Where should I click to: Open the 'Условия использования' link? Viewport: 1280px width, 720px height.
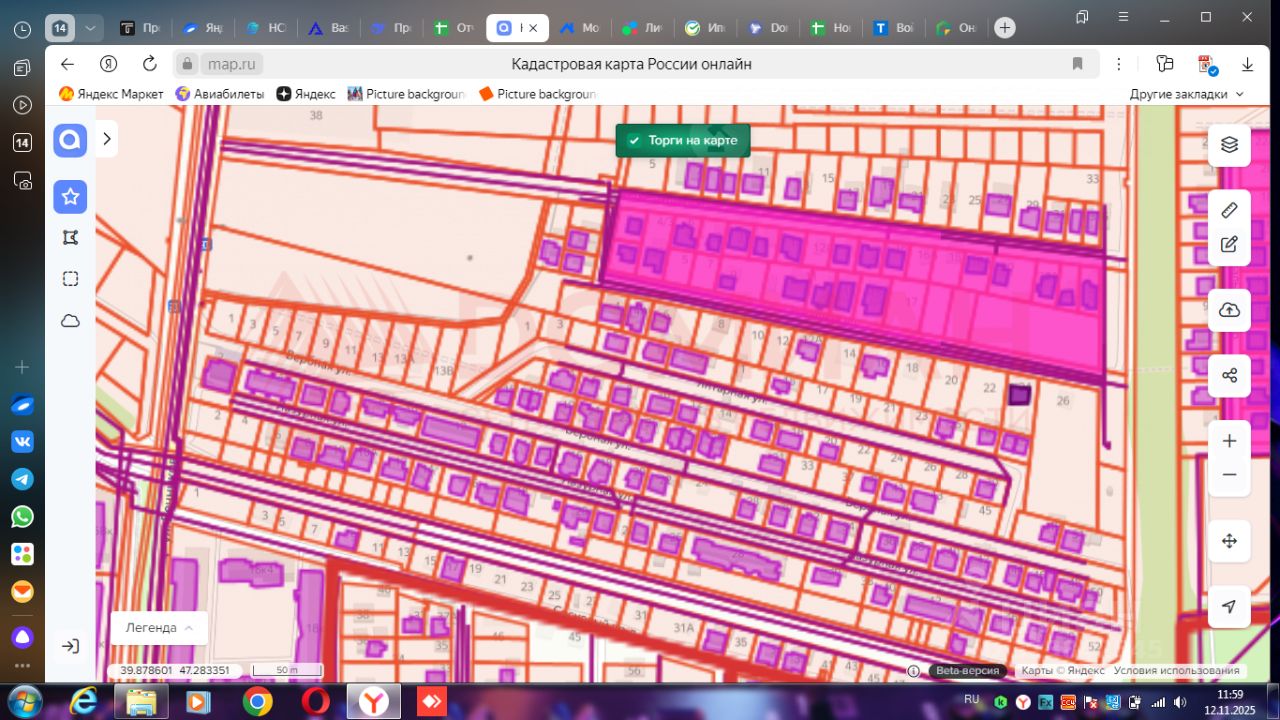pos(1176,671)
